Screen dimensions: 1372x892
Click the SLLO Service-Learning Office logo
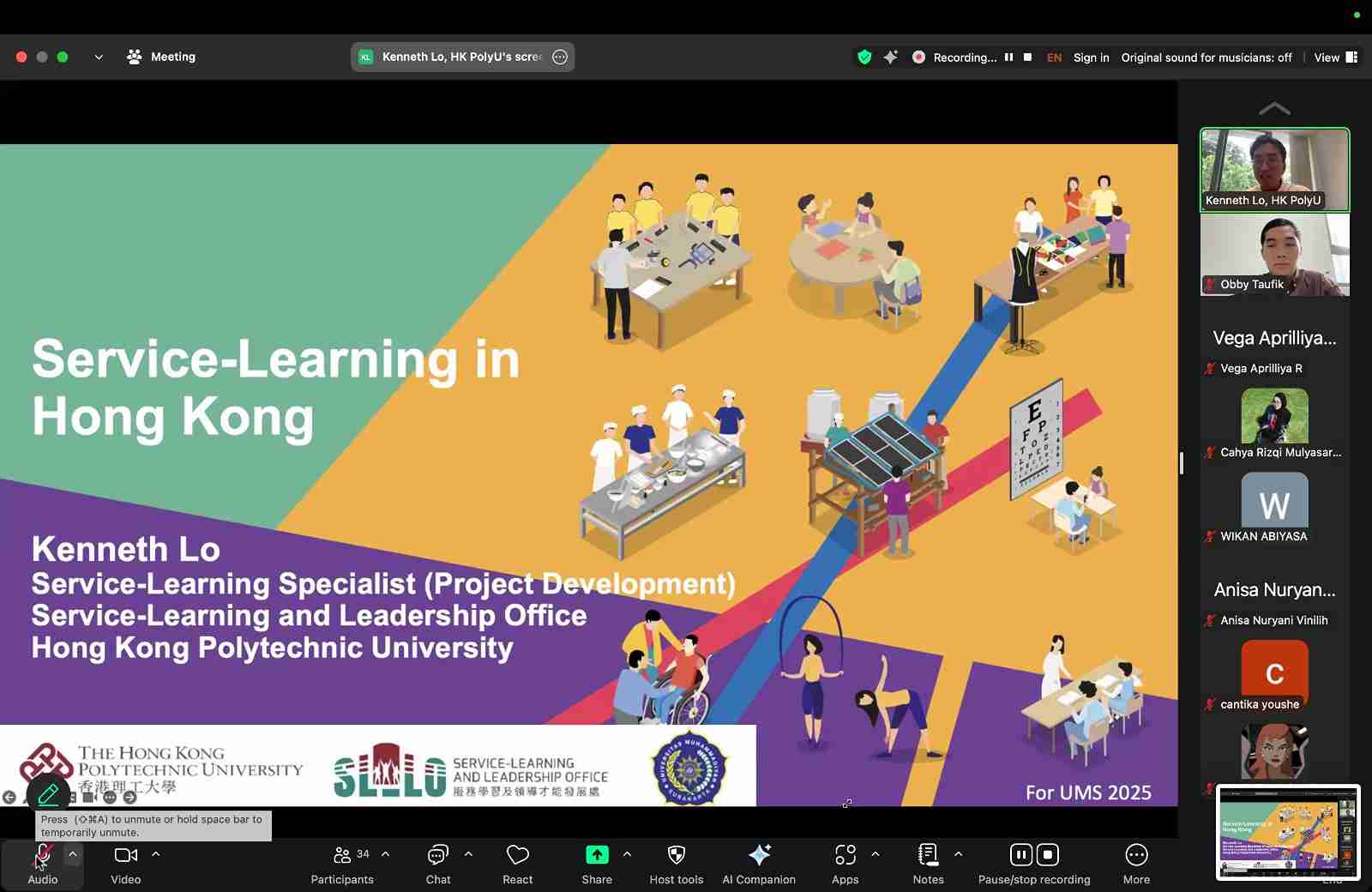tap(471, 770)
